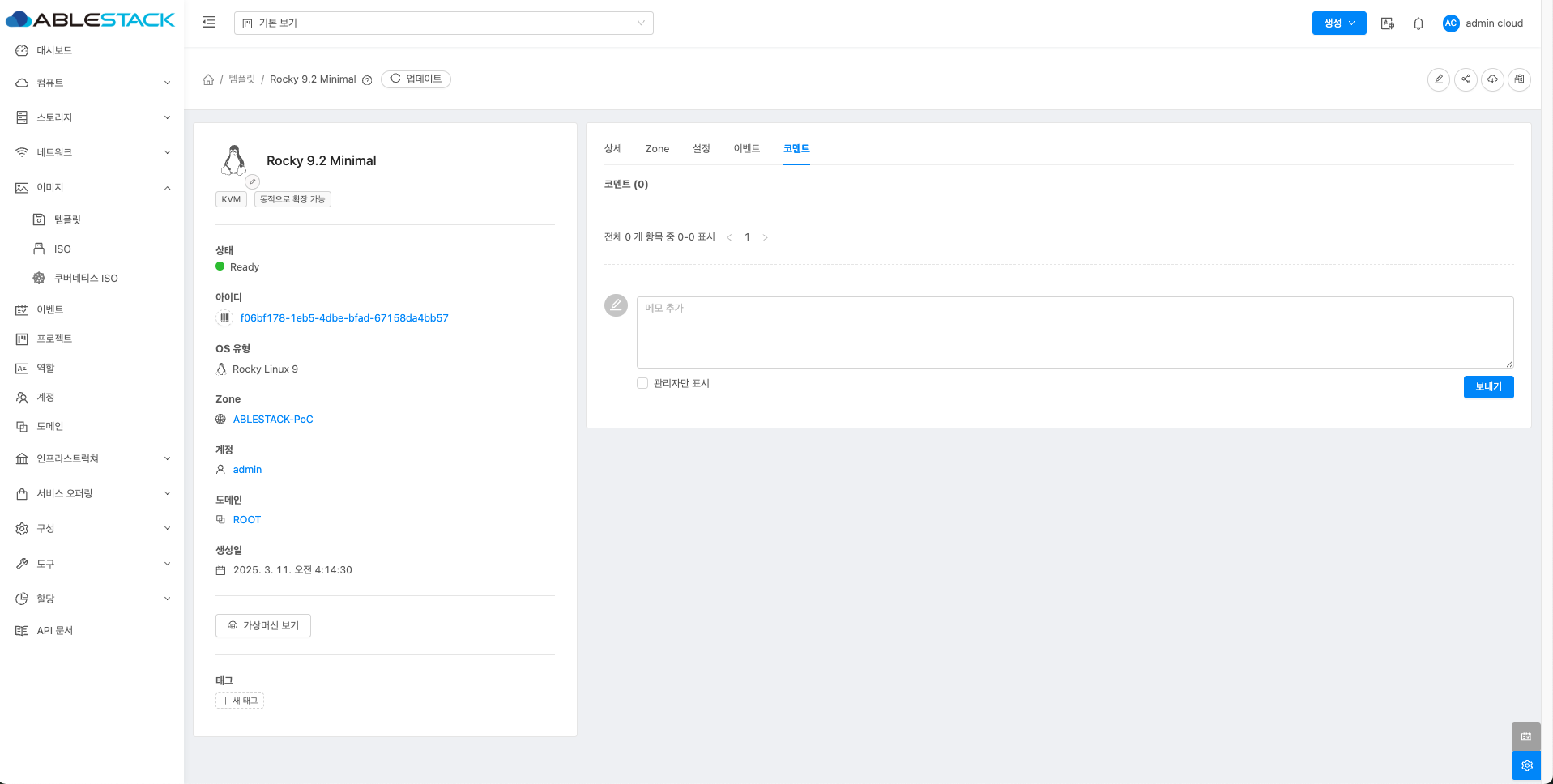Open the settings gear at the bottom right
This screenshot has width=1553, height=784.
1526,765
